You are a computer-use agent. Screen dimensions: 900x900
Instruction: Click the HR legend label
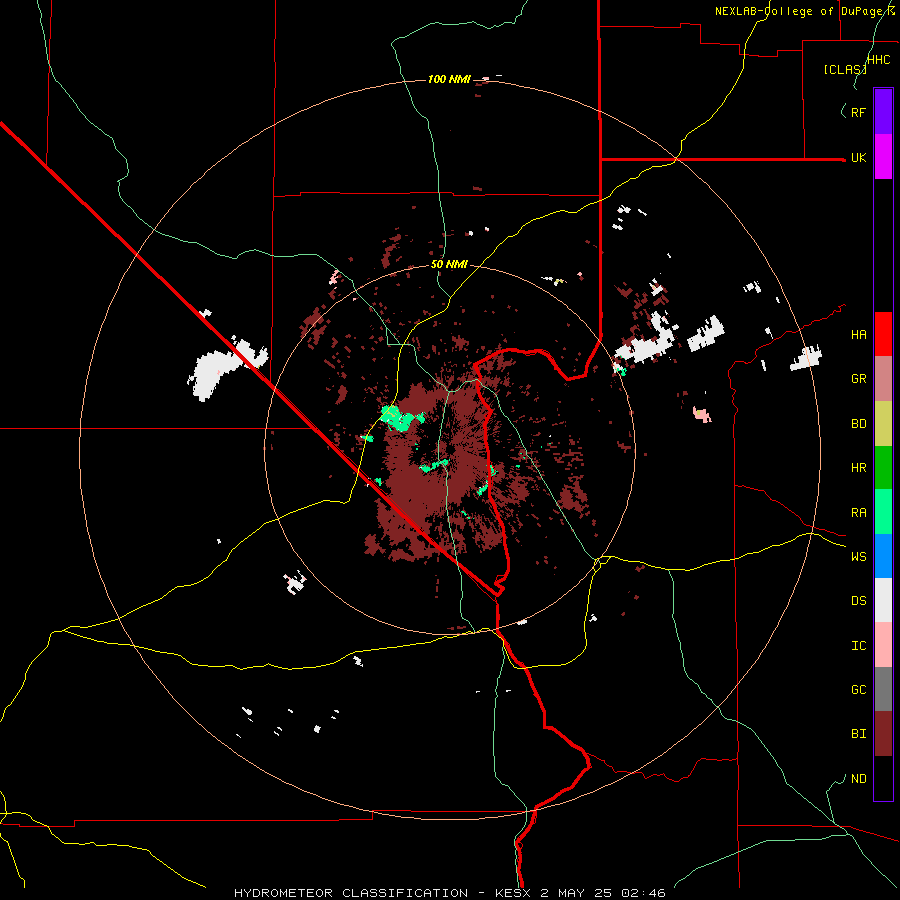[x=858, y=468]
